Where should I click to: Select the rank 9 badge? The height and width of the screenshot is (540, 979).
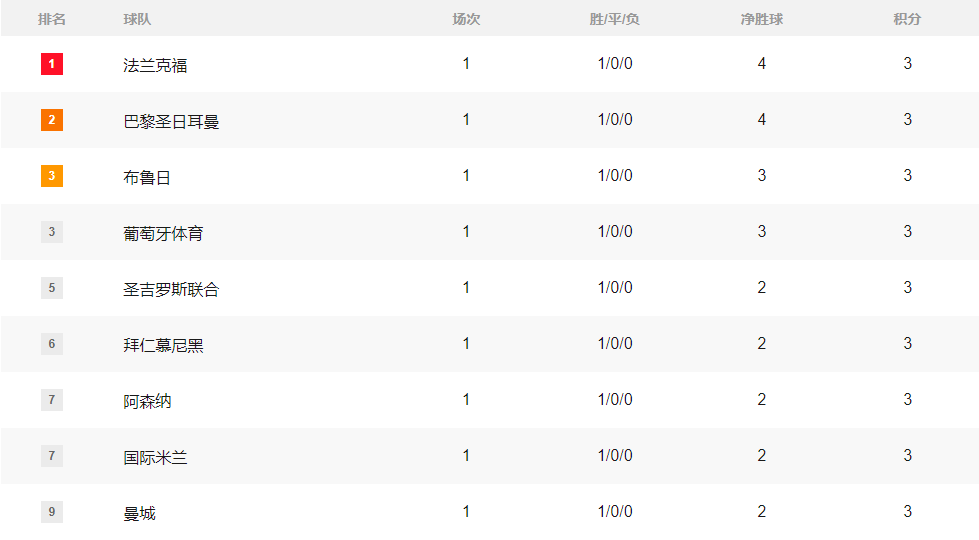coord(52,512)
